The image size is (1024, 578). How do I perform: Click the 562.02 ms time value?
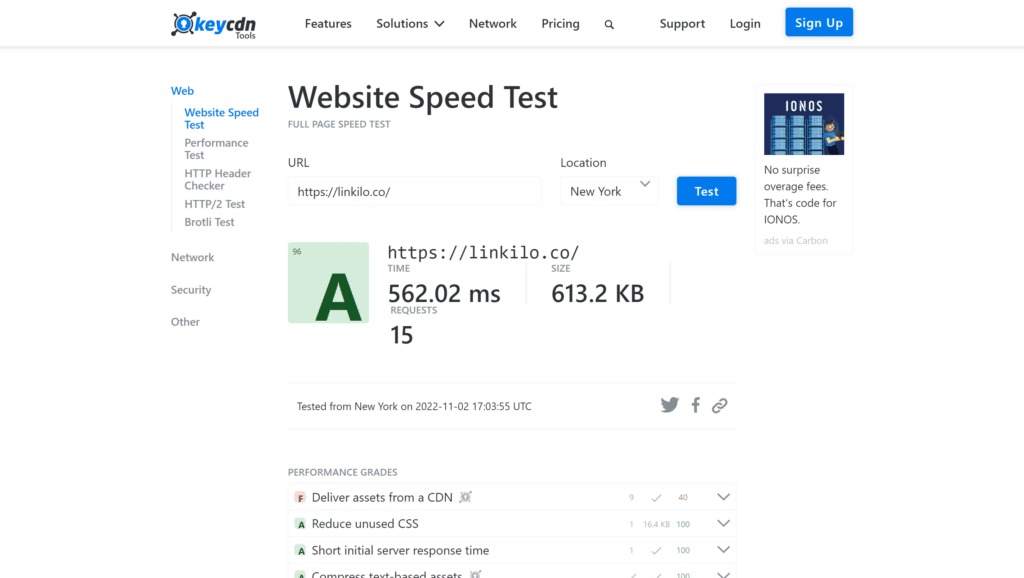pyautogui.click(x=444, y=294)
